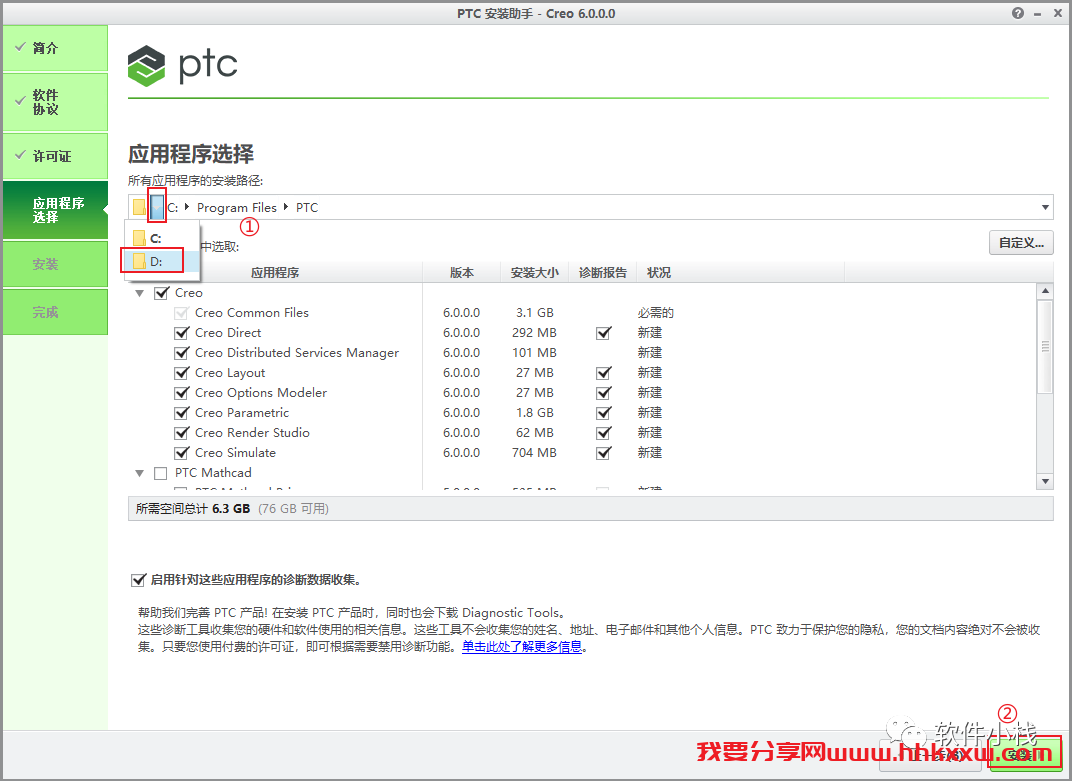Toggle diagnostic report for Creo Parametric

[603, 413]
